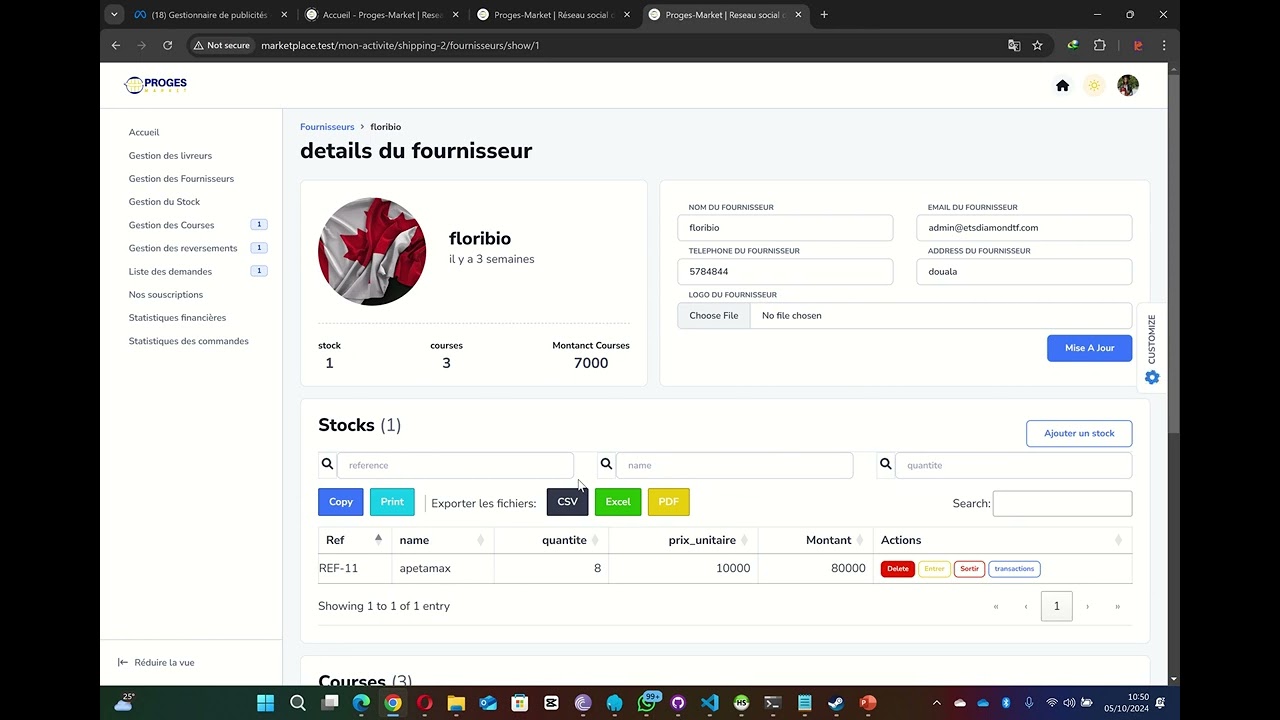Viewport: 1280px width, 720px height.
Task: Open GitHub Desktop from the taskbar
Action: [x=678, y=703]
